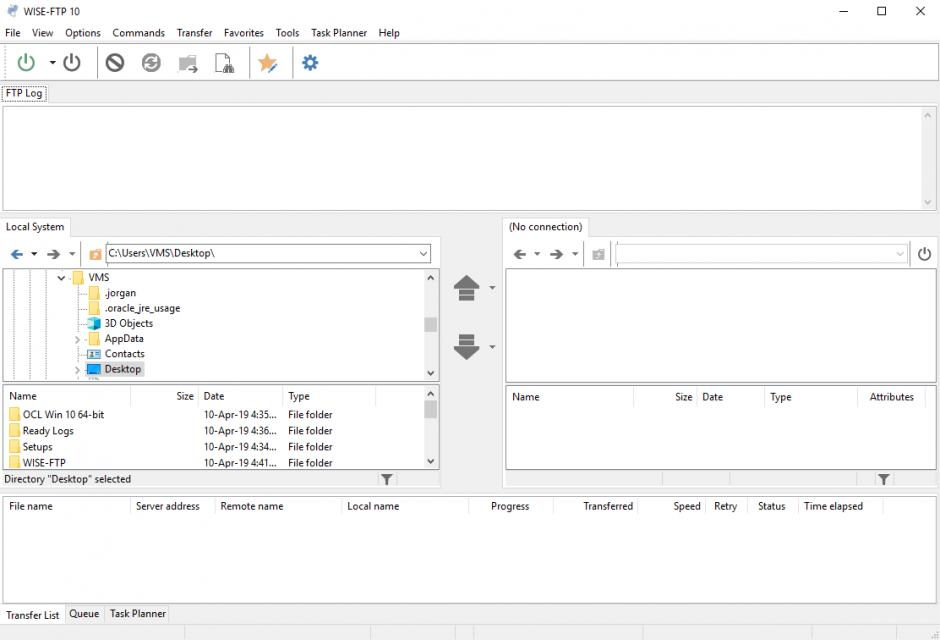Select .oracle_jre_usage folder in tree
The width and height of the screenshot is (940, 640).
tap(142, 308)
